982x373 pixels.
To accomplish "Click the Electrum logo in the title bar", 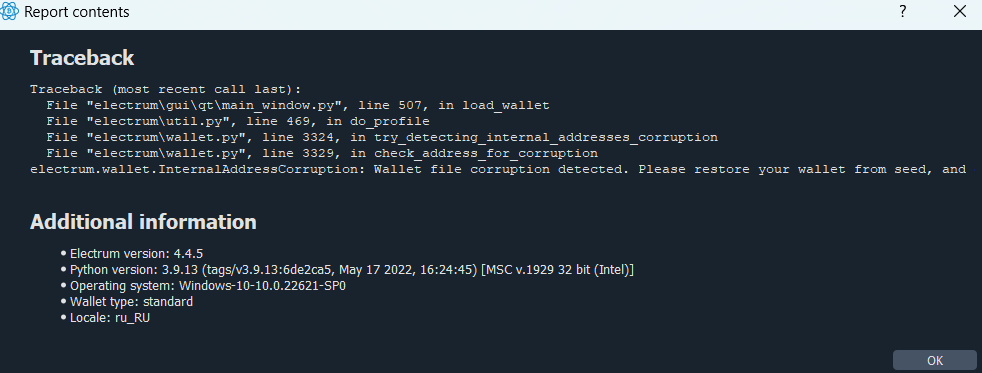I will click(9, 11).
